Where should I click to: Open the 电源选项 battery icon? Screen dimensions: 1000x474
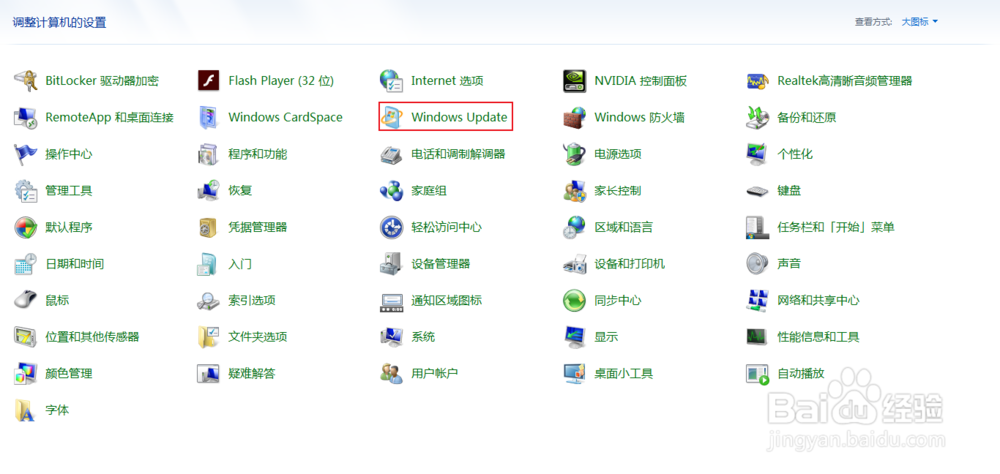click(x=574, y=154)
